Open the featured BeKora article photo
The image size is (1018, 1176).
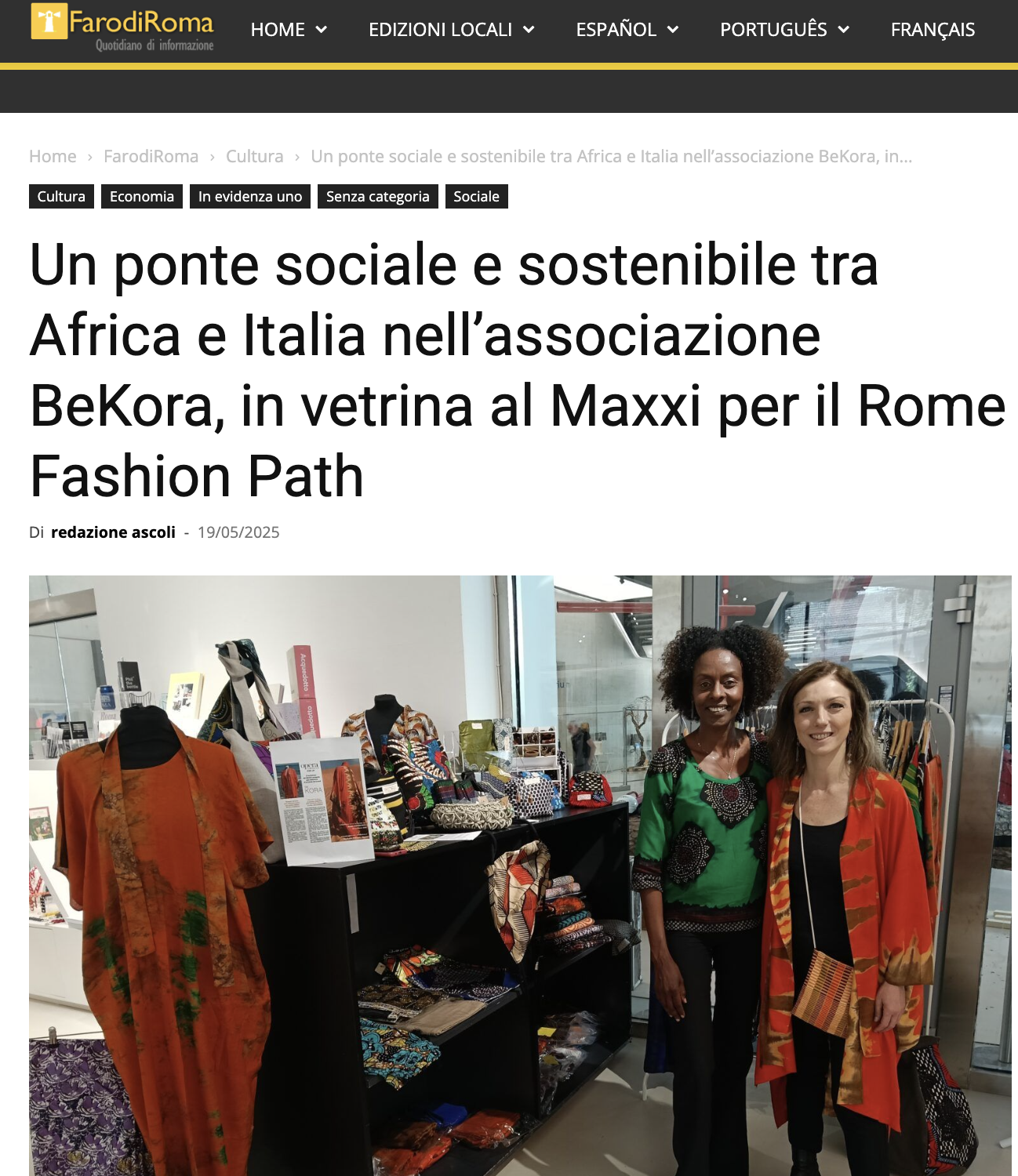[520, 876]
